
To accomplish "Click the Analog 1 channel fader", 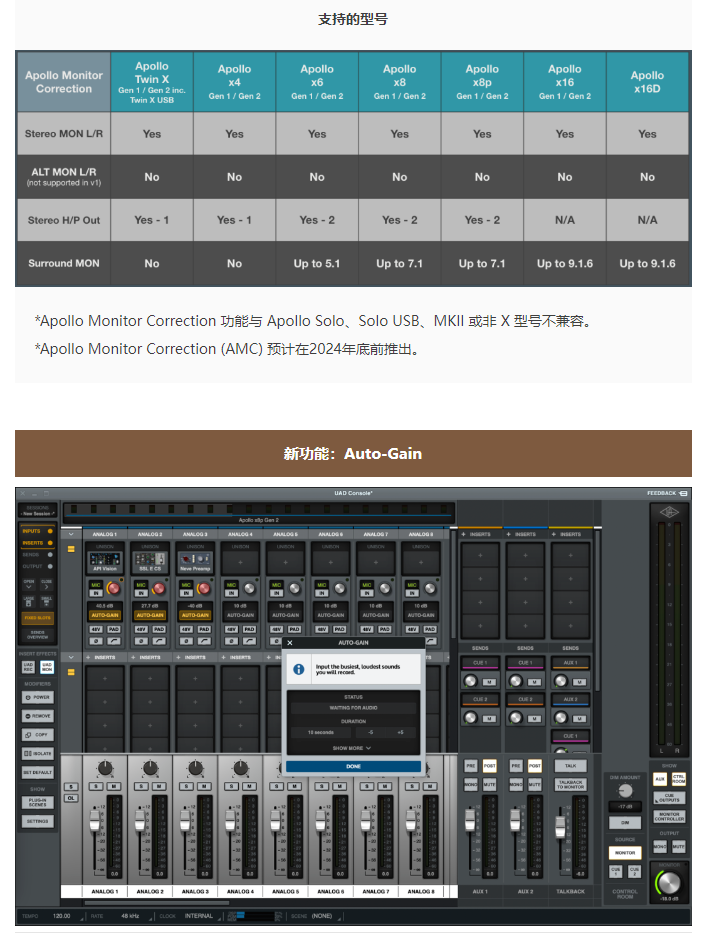I will [x=95, y=820].
